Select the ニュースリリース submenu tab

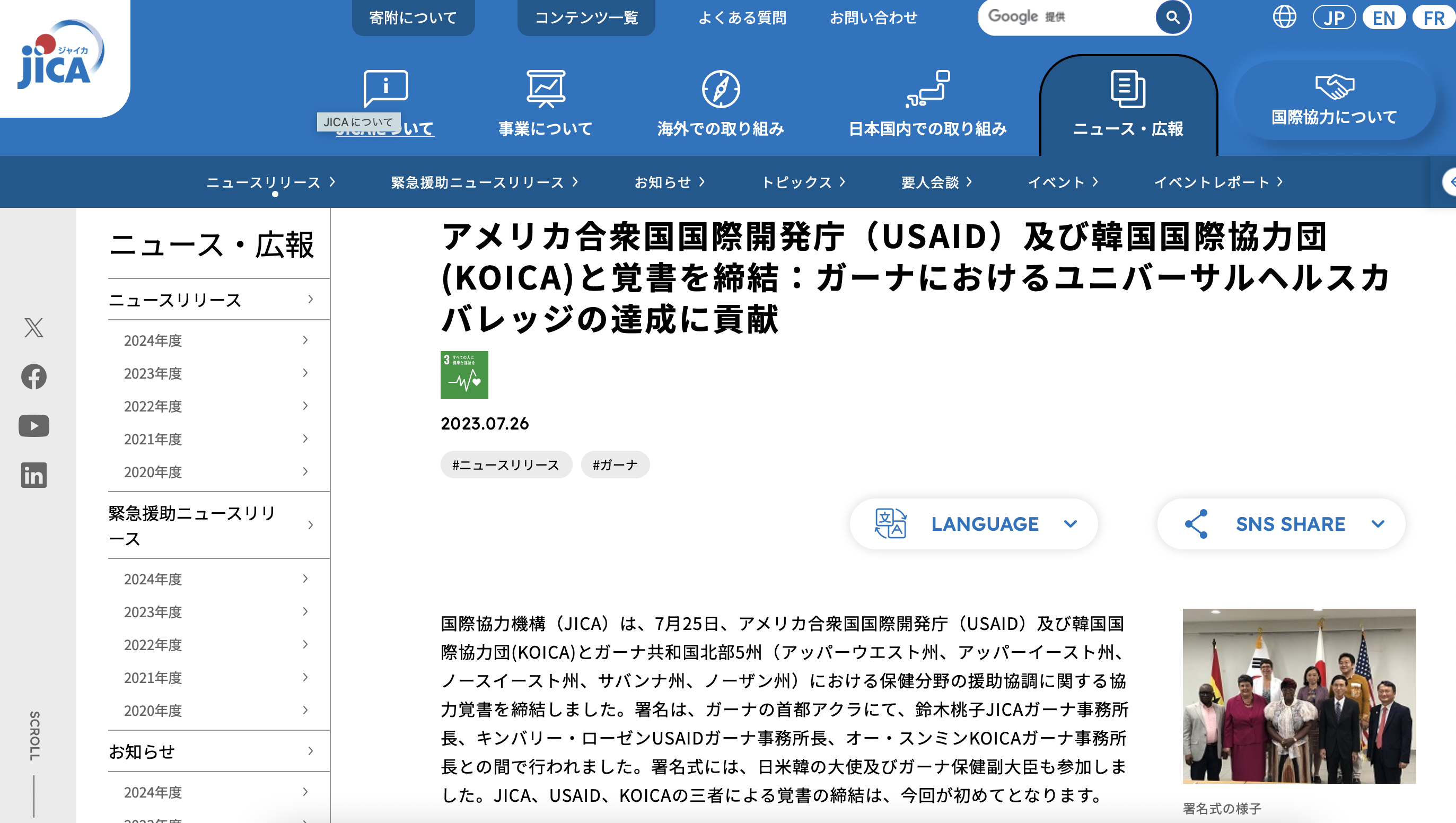(x=271, y=182)
